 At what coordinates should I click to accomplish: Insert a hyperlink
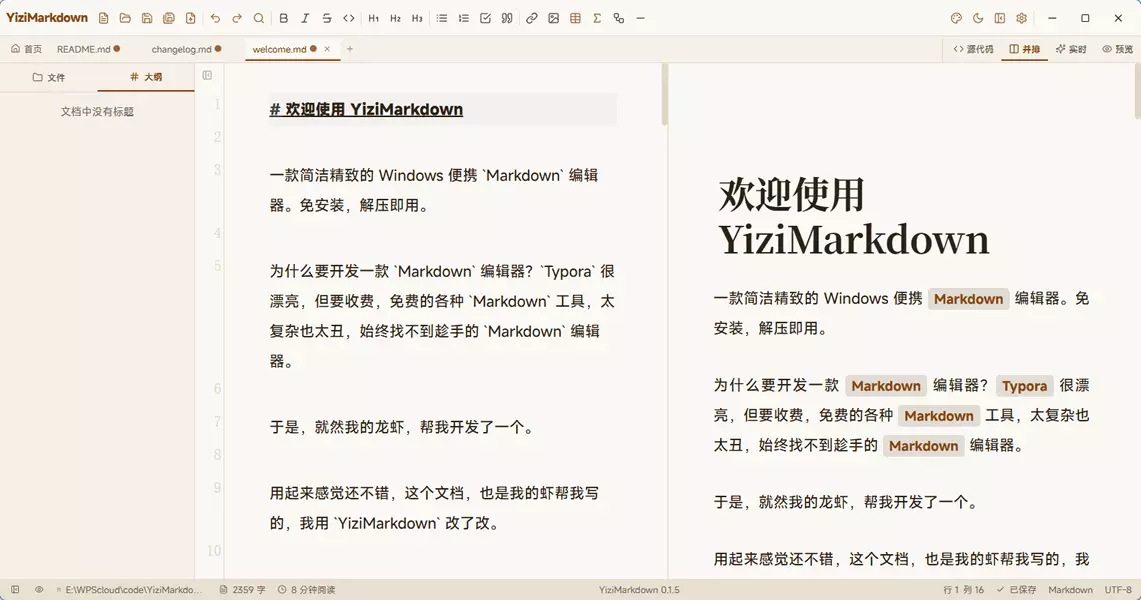(x=532, y=18)
